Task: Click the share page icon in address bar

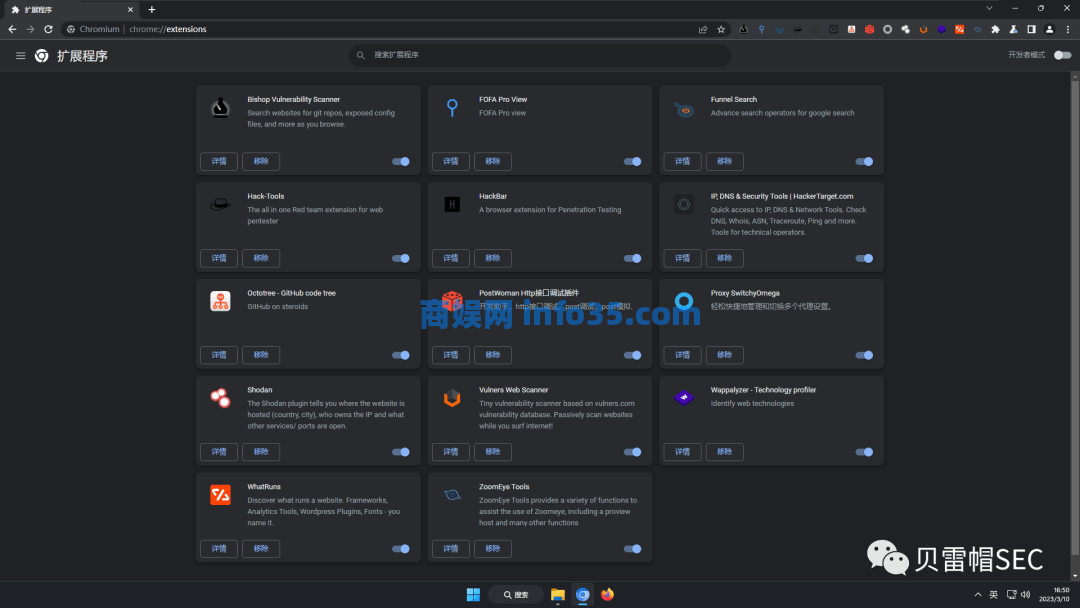Action: tap(703, 30)
